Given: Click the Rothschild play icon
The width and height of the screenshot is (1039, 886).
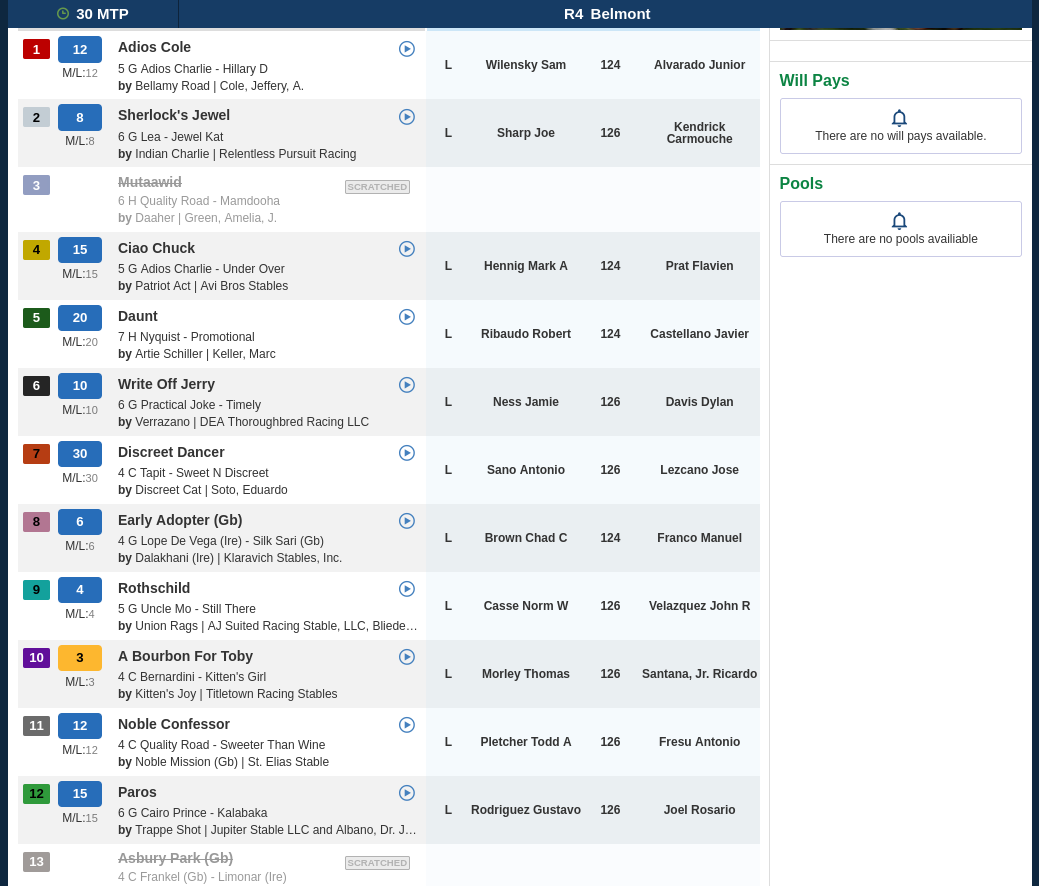Looking at the screenshot, I should [407, 589].
